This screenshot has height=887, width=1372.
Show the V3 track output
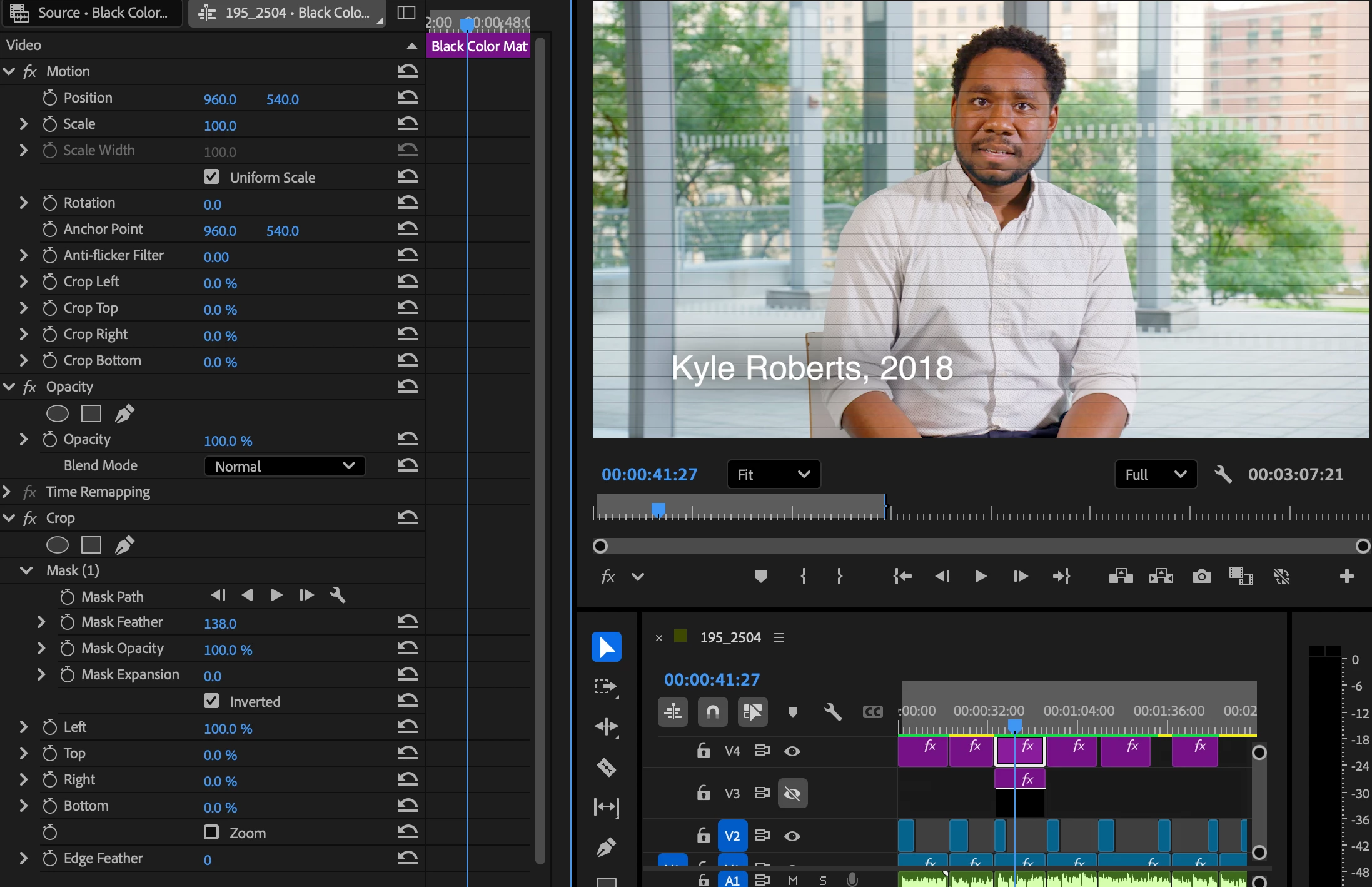pyautogui.click(x=792, y=793)
